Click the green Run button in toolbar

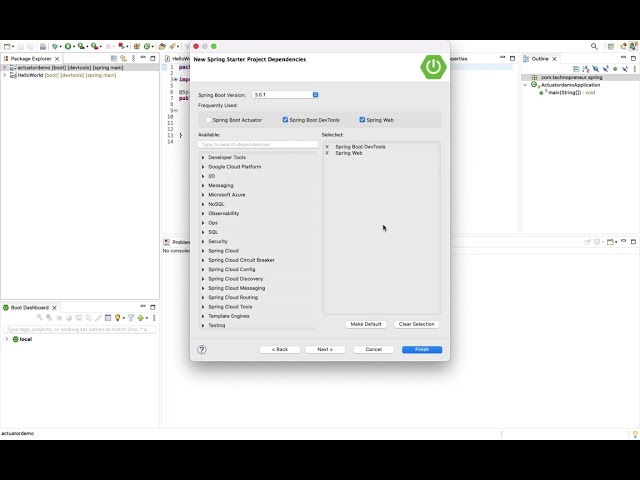(x=68, y=46)
